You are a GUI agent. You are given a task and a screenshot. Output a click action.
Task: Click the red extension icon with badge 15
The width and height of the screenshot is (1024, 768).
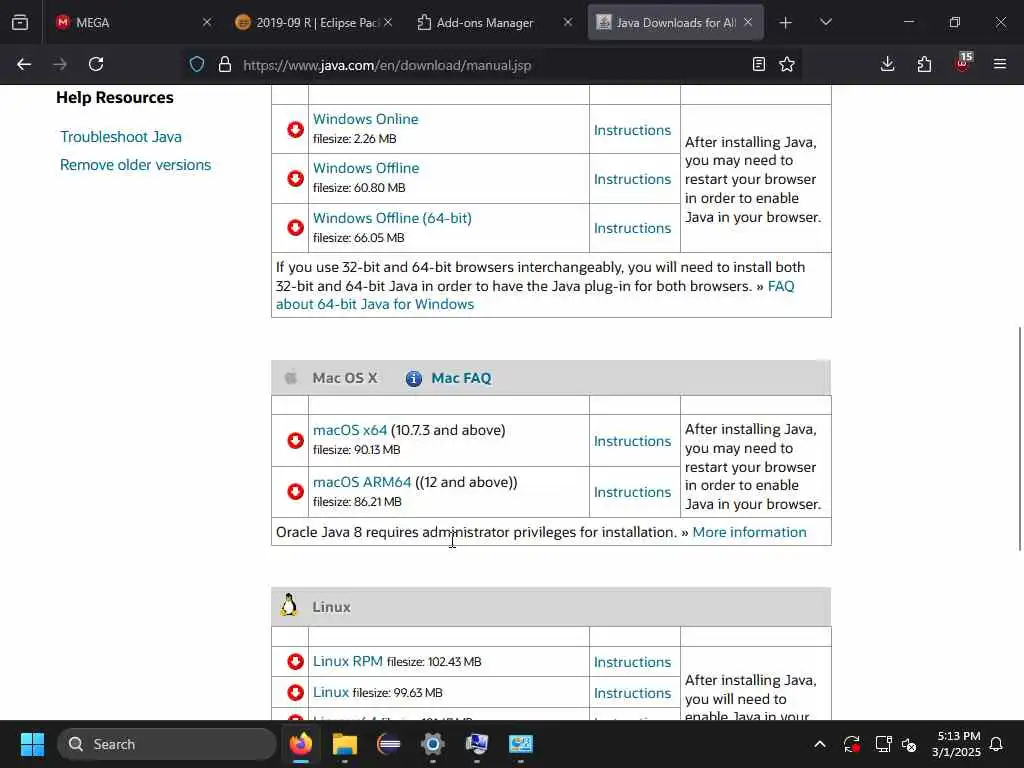click(963, 63)
